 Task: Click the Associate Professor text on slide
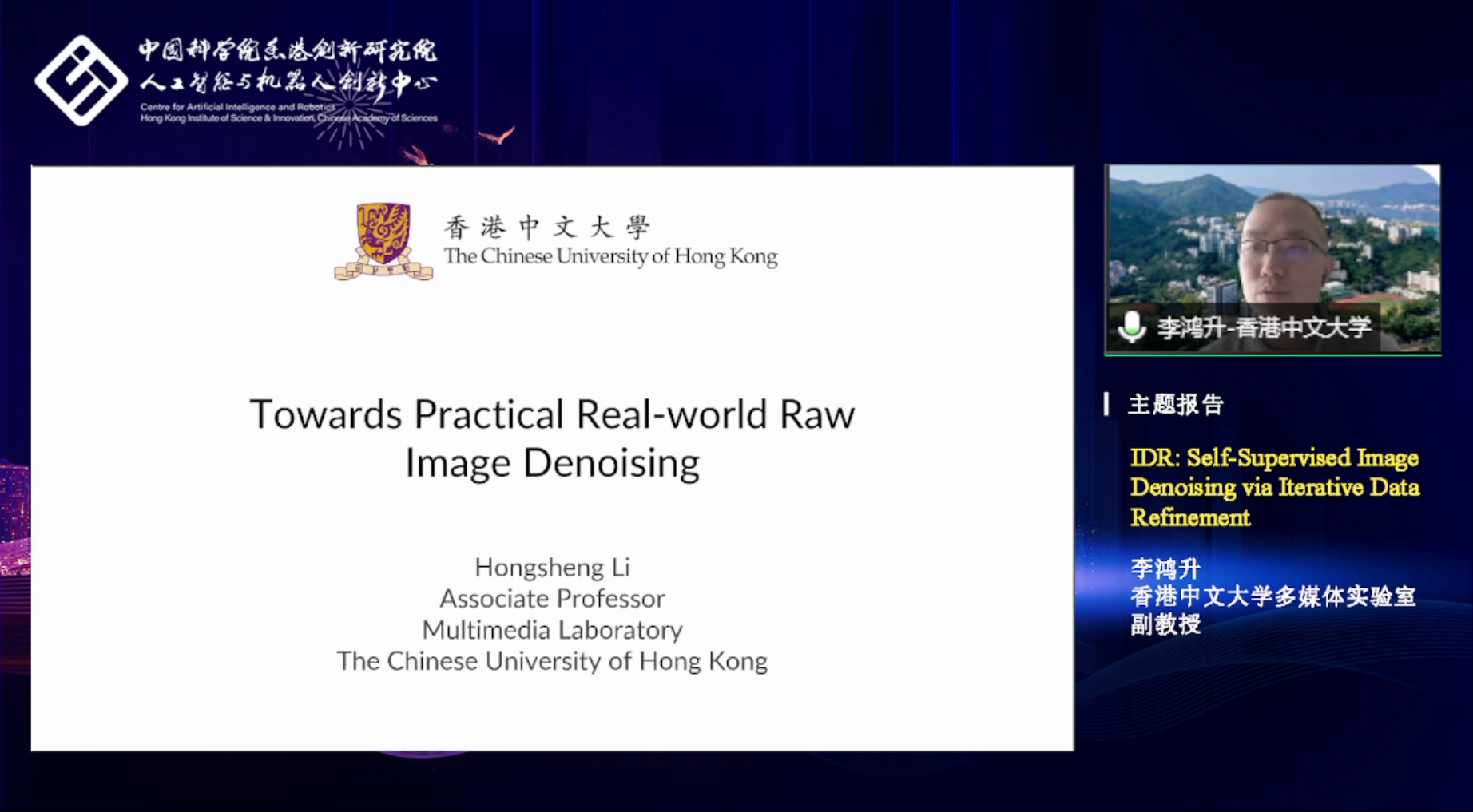pos(552,598)
